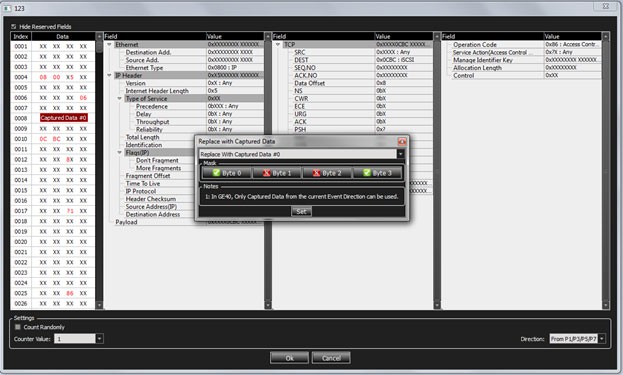The height and width of the screenshot is (375, 623).
Task: Select the URG field
Action: pyautogui.click(x=300, y=114)
